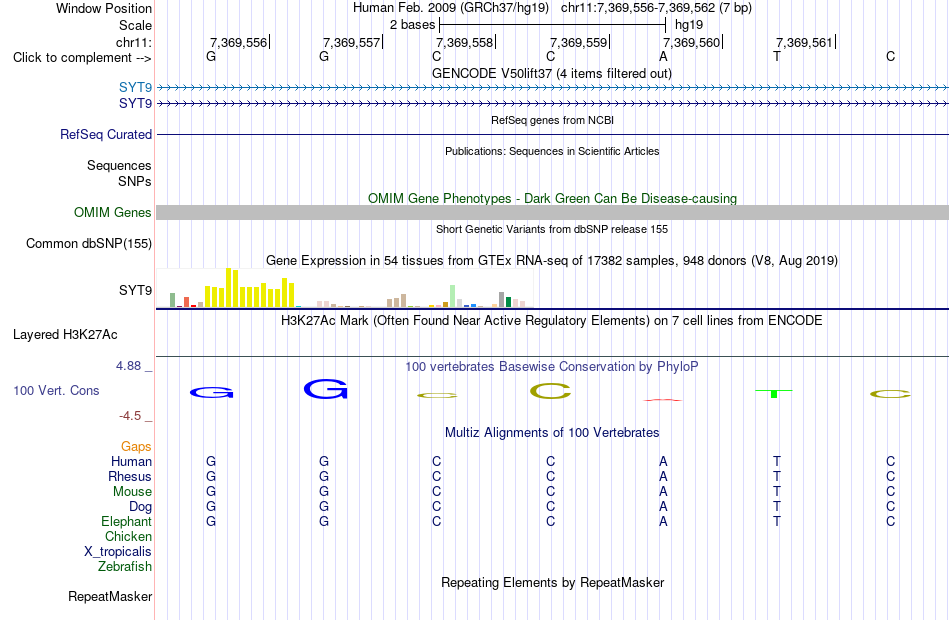
Task: Click the RepeatMasker track label
Action: 110,597
